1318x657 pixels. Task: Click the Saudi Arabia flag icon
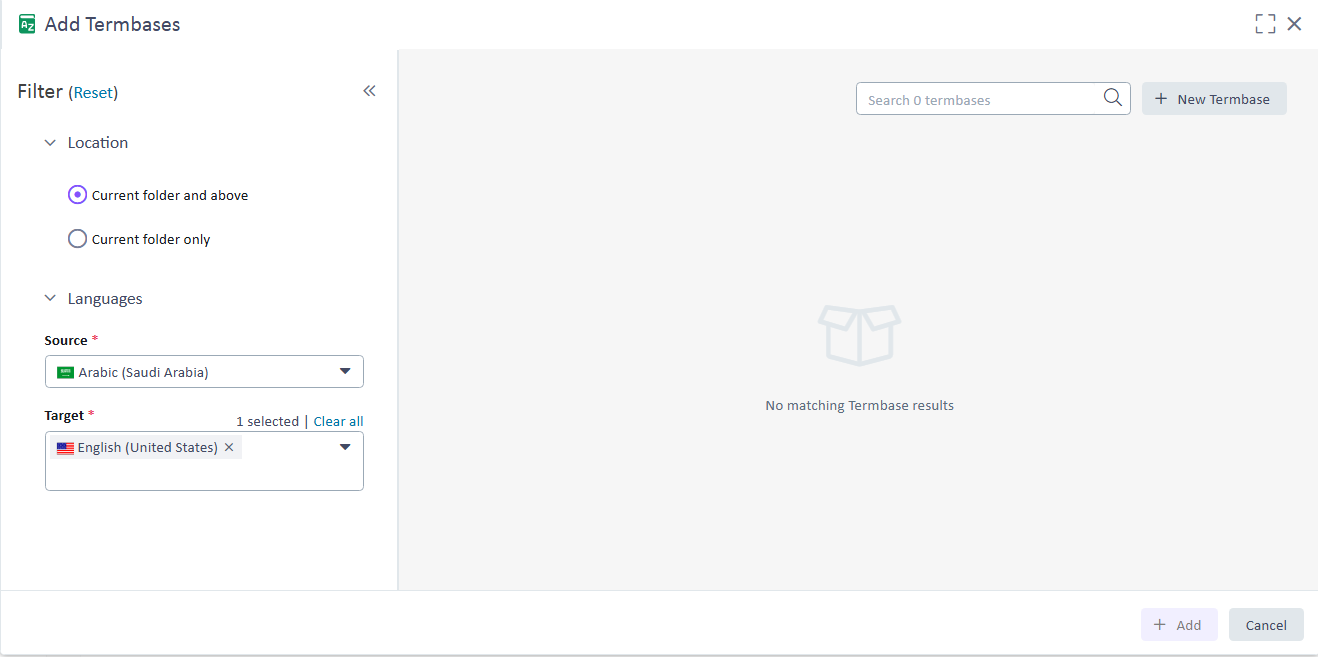pos(66,372)
